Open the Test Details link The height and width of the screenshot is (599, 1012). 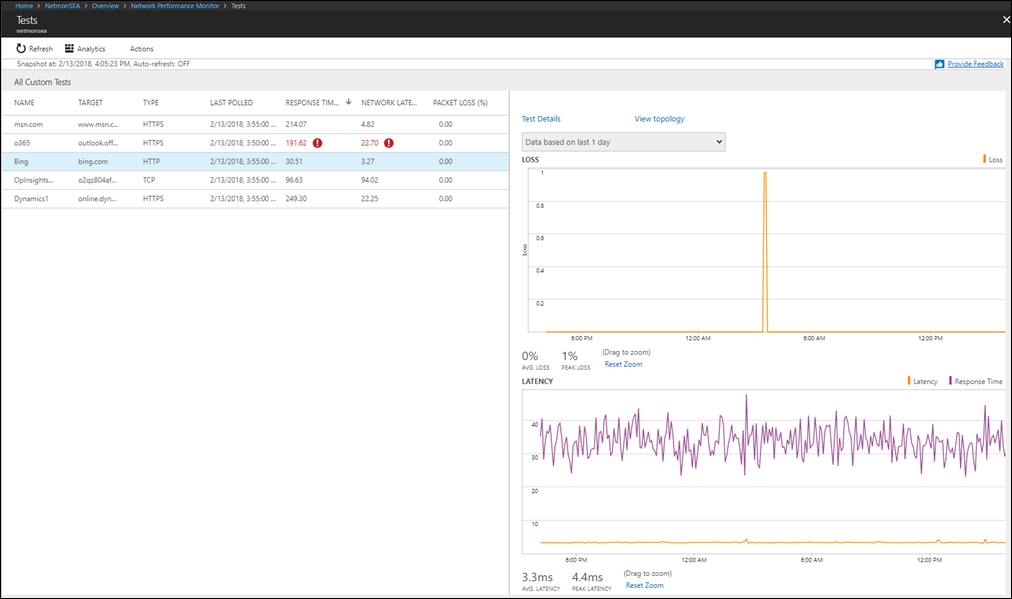click(x=541, y=119)
